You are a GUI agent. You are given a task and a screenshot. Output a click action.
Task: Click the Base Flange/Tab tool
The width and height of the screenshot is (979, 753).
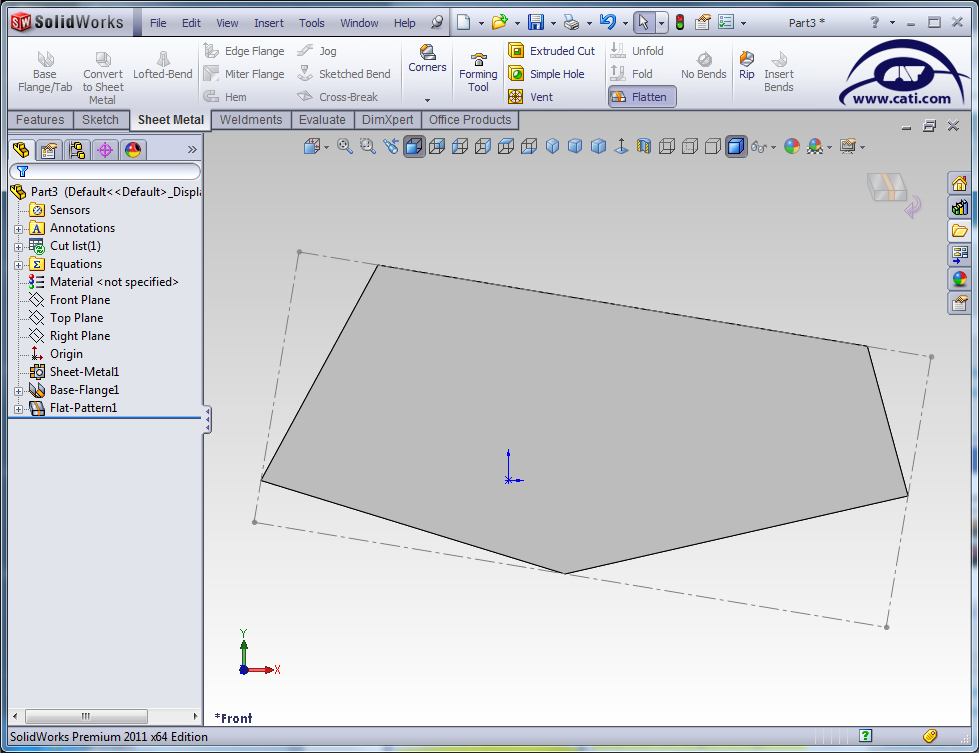(x=45, y=72)
